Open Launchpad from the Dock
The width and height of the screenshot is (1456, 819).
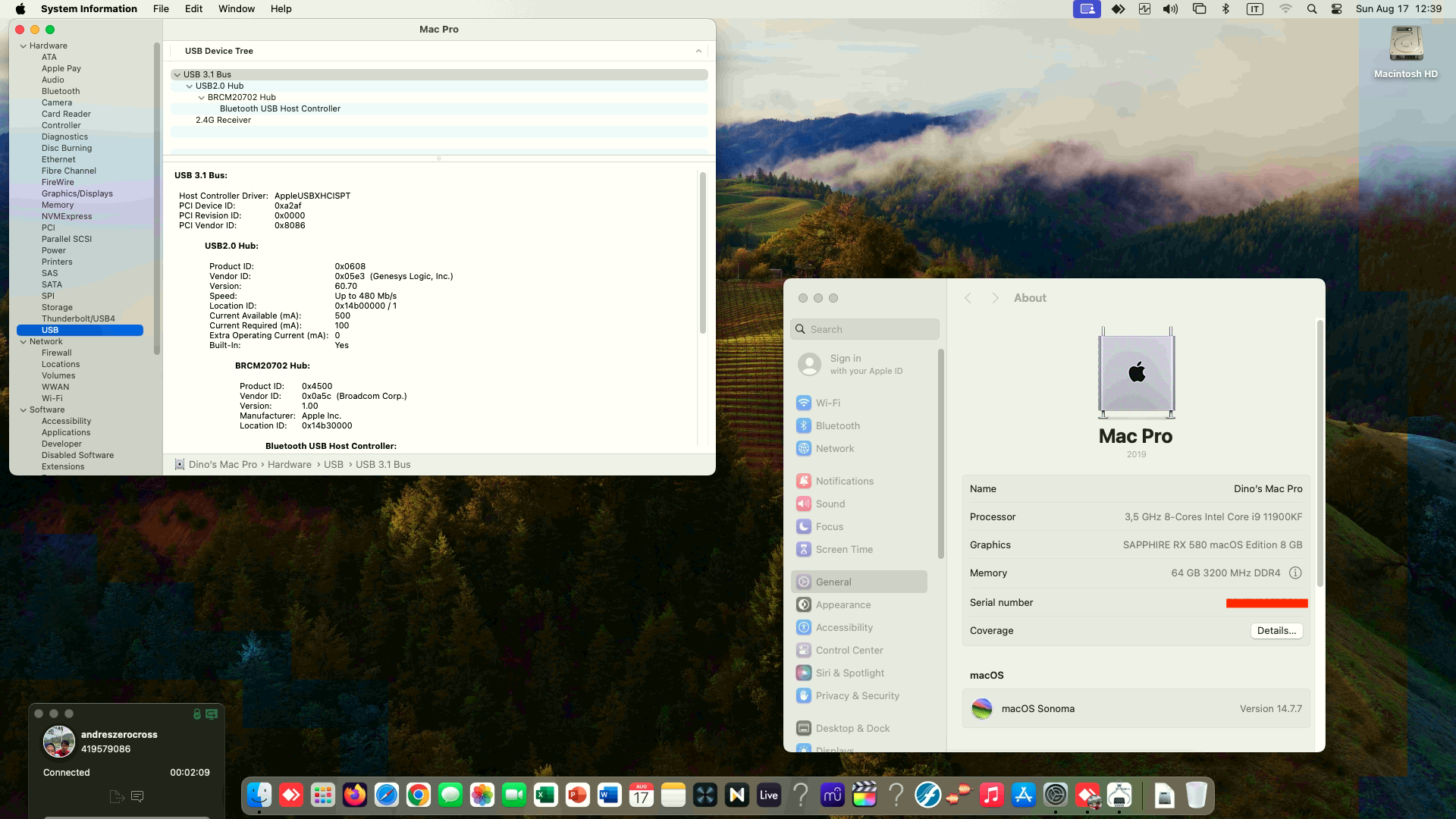(x=323, y=795)
